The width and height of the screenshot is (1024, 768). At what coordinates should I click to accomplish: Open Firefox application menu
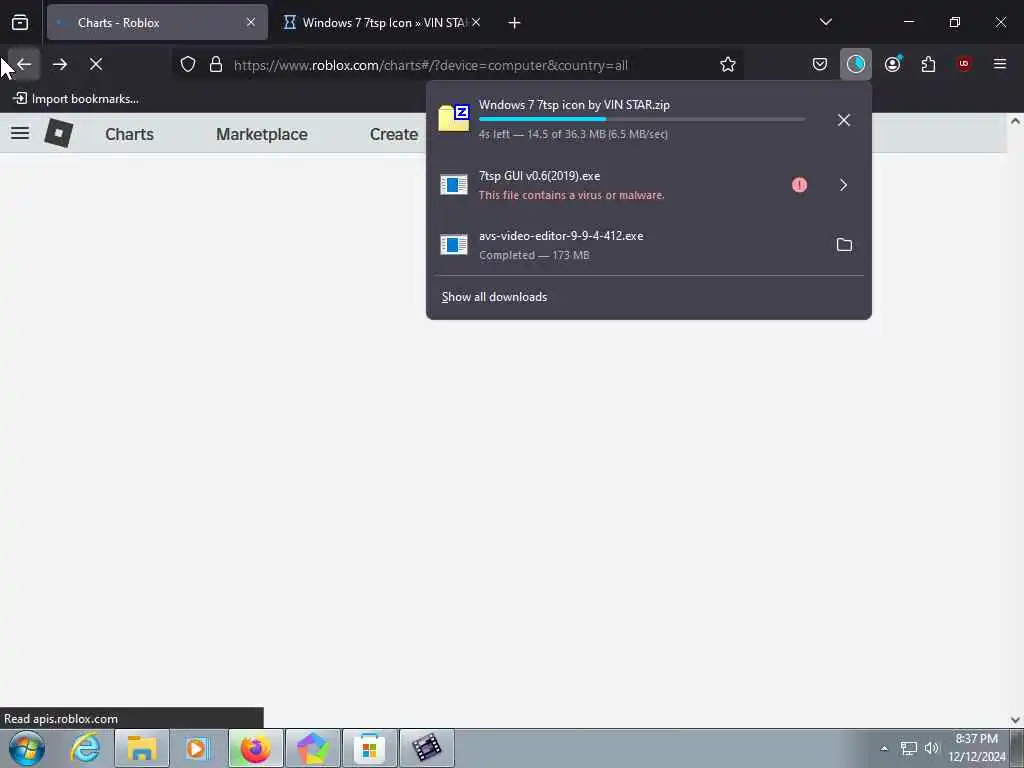[x=1000, y=65]
